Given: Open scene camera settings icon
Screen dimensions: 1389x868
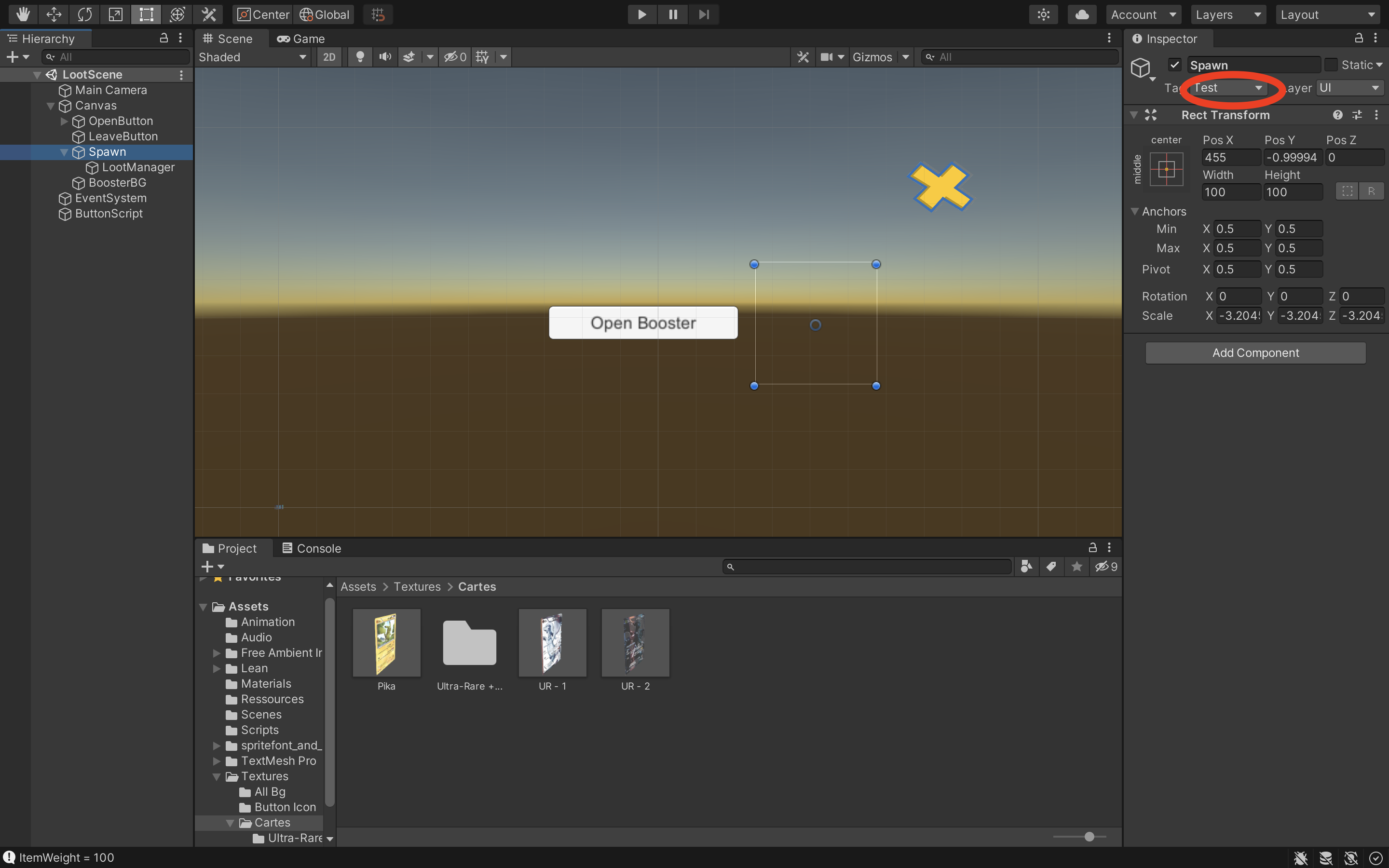Looking at the screenshot, I should pyautogui.click(x=827, y=57).
